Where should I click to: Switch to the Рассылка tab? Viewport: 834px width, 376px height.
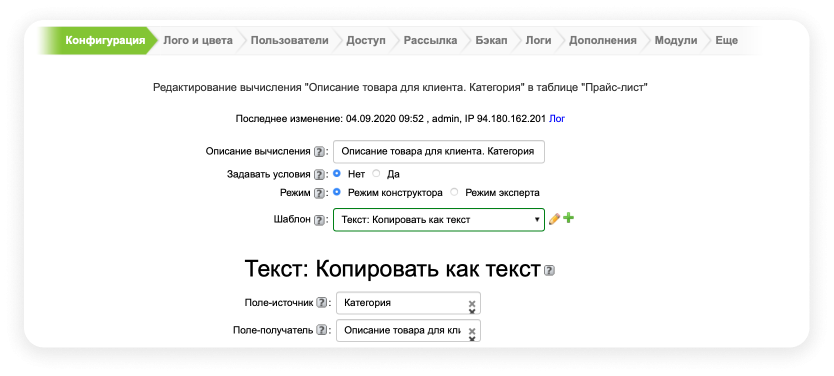(x=430, y=40)
